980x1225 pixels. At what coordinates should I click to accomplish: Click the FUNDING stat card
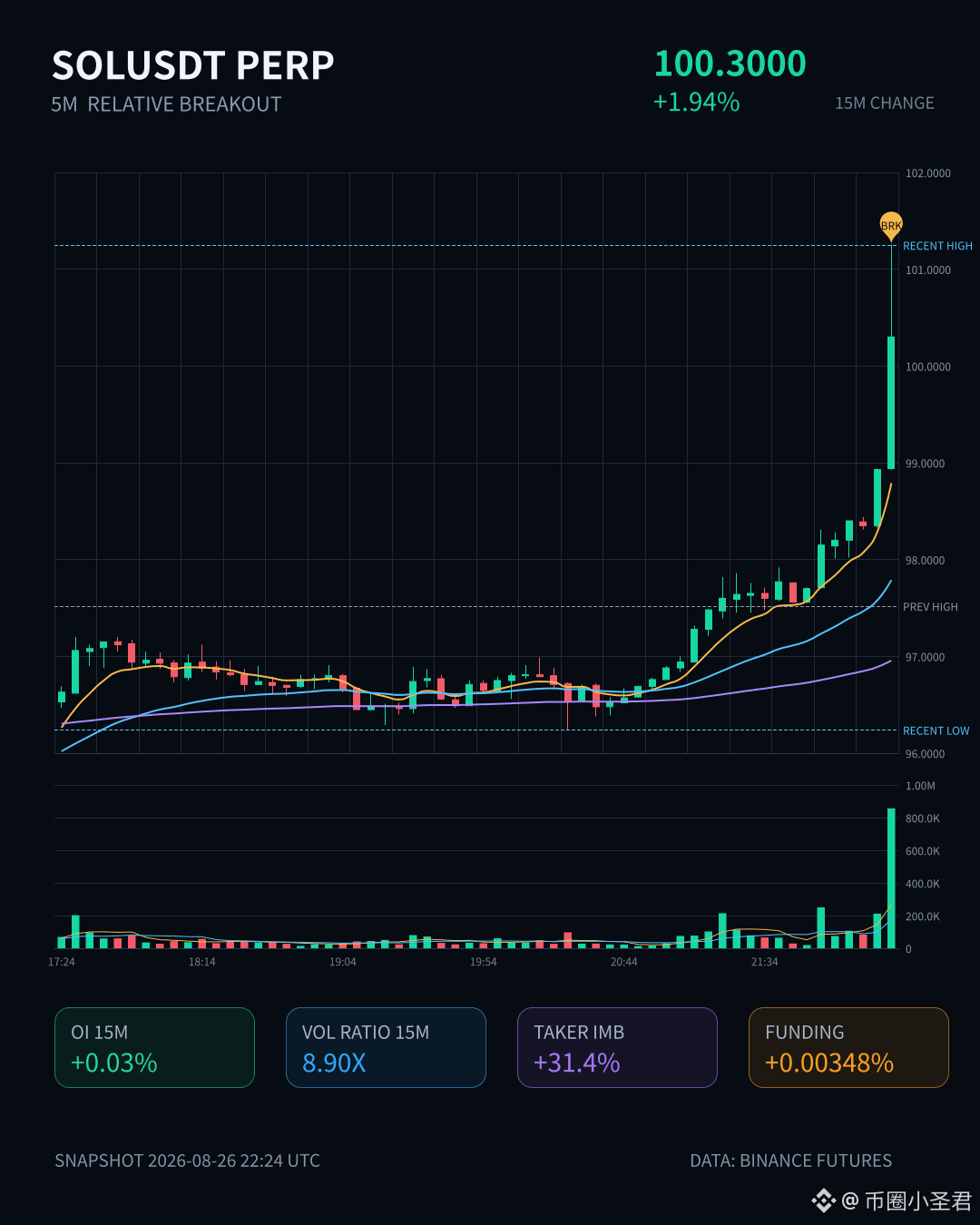[x=848, y=1047]
